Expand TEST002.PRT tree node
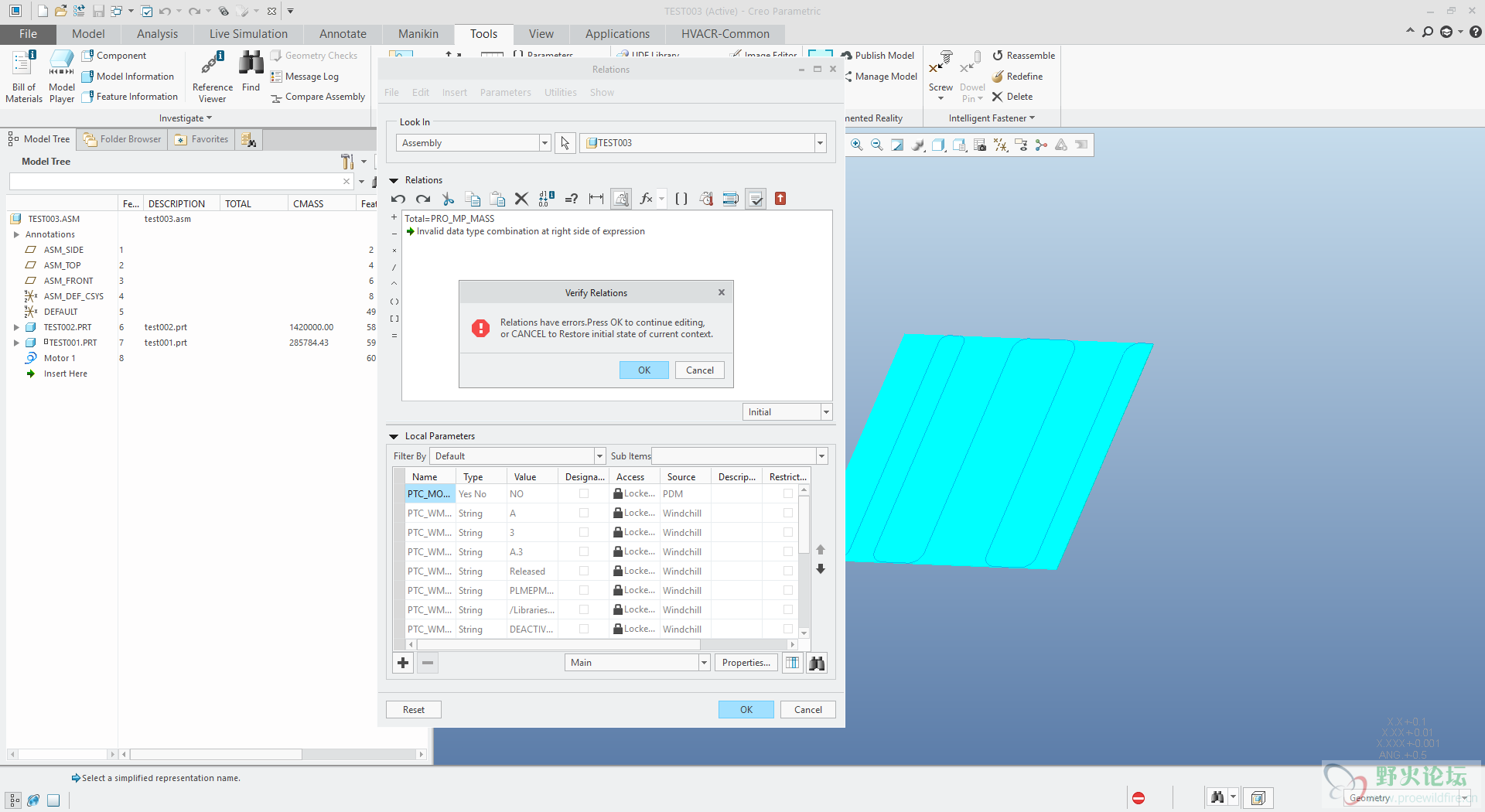 [x=16, y=327]
